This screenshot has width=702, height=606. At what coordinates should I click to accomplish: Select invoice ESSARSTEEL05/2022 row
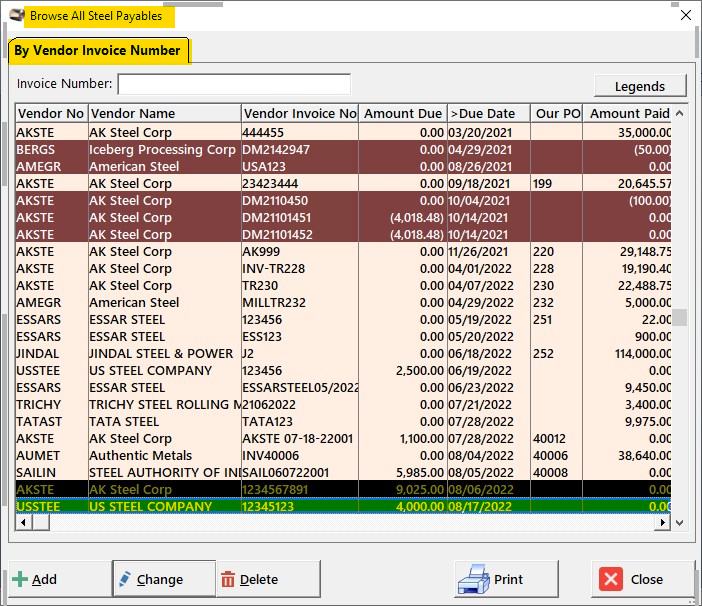[343, 388]
